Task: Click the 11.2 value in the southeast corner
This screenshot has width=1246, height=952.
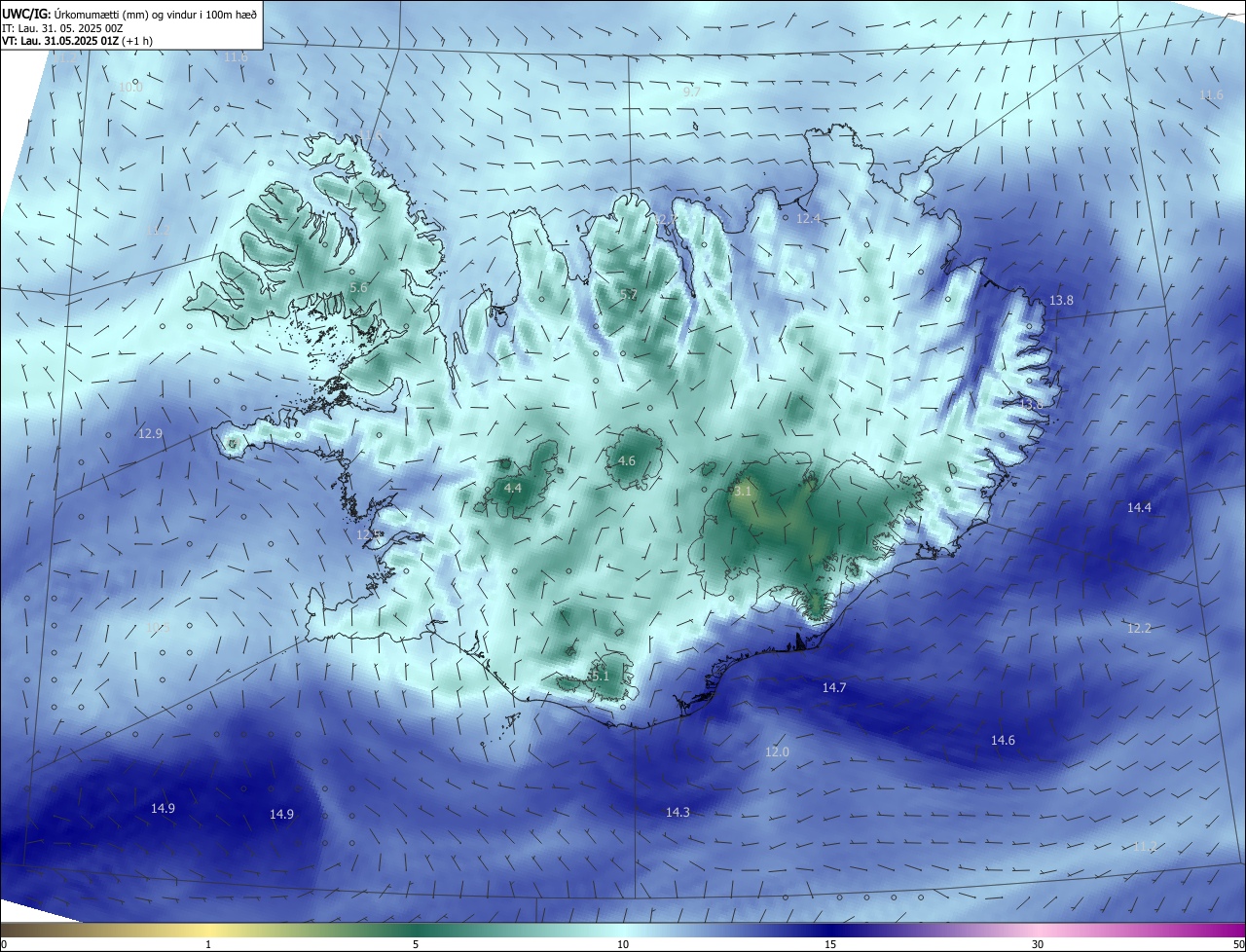Action: (1145, 847)
